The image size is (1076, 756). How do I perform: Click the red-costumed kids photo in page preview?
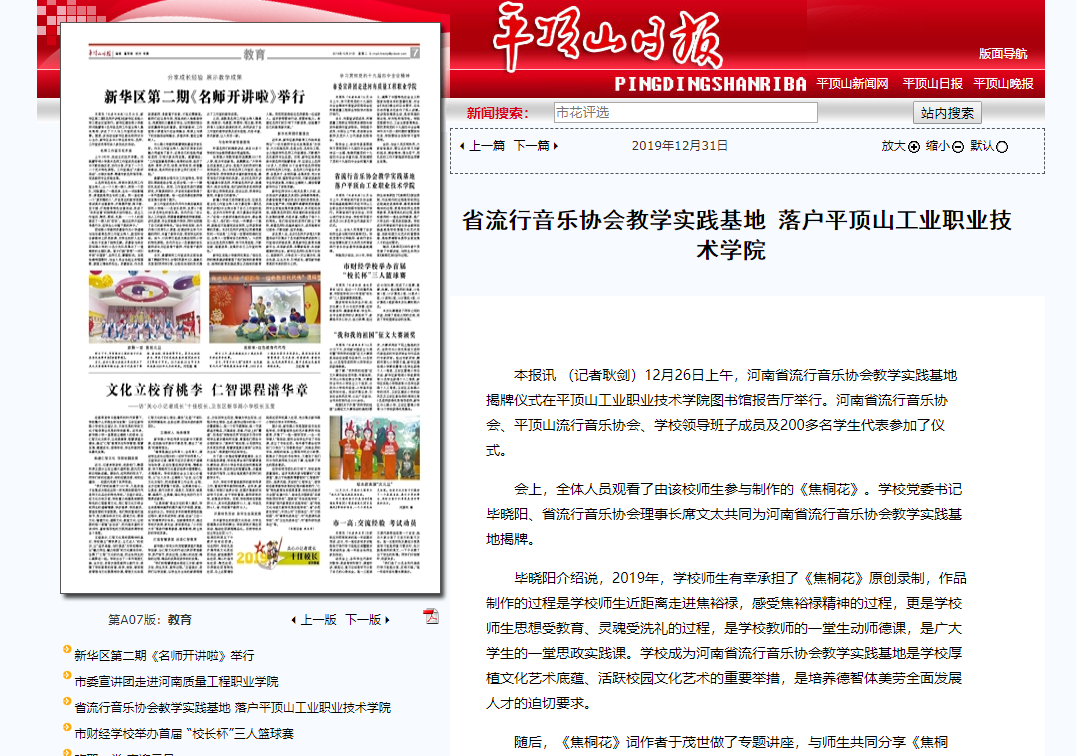(x=375, y=447)
